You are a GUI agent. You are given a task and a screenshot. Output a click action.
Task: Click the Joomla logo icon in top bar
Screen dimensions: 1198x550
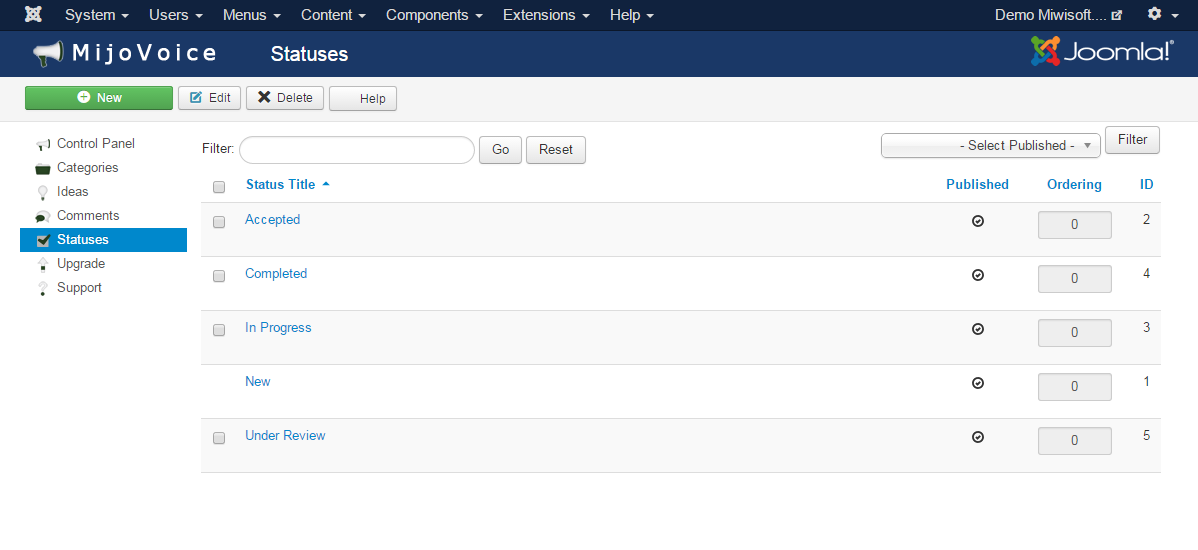(x=33, y=15)
